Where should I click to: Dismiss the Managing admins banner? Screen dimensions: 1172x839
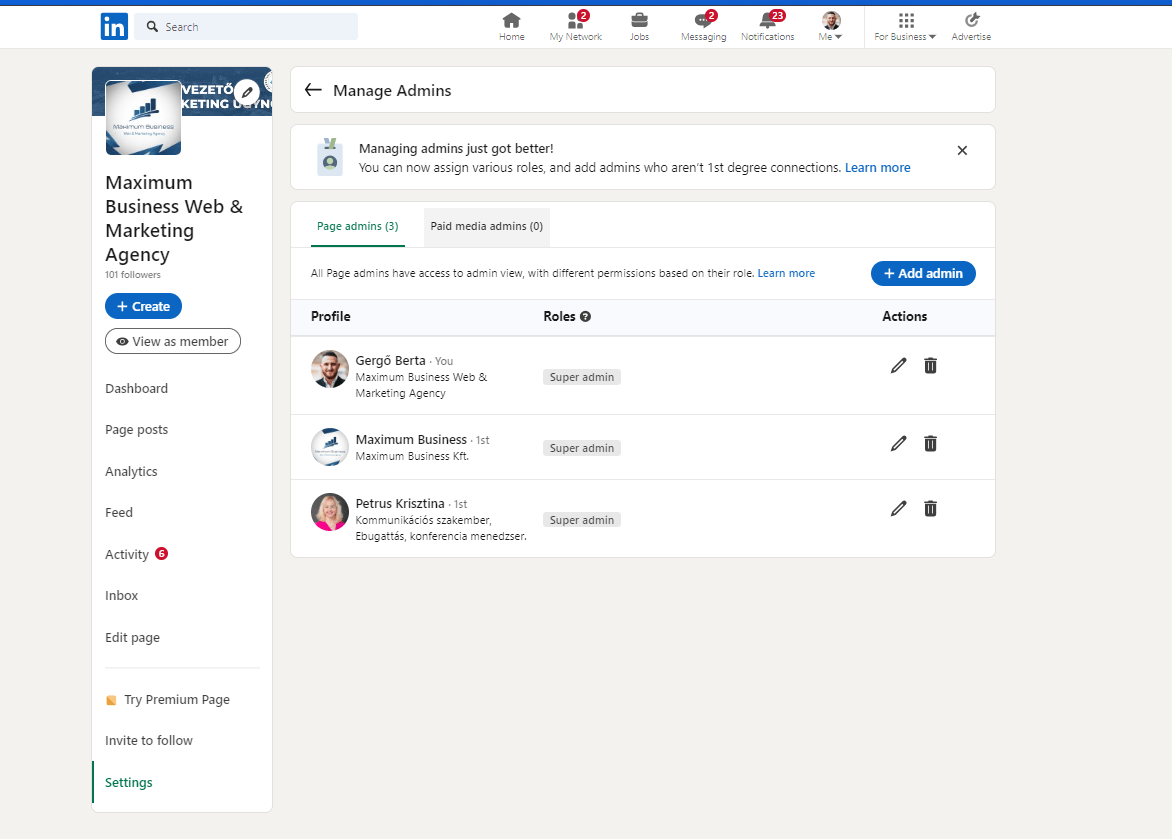coord(962,150)
